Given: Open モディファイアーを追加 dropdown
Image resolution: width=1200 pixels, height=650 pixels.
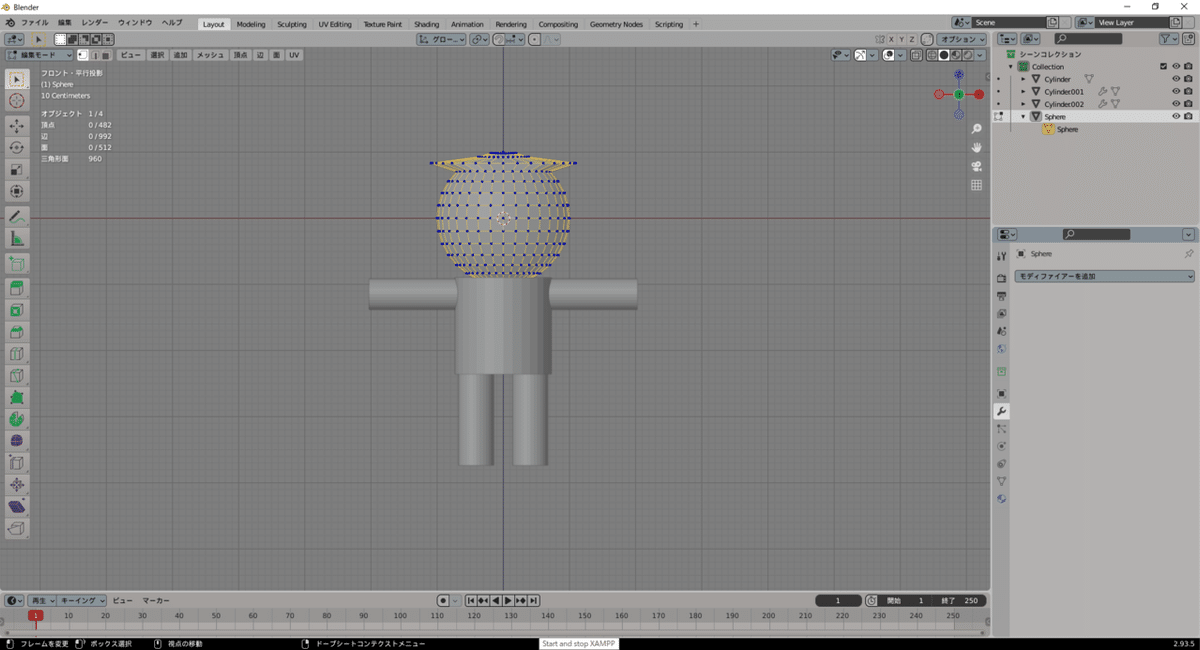Looking at the screenshot, I should click(x=1105, y=276).
